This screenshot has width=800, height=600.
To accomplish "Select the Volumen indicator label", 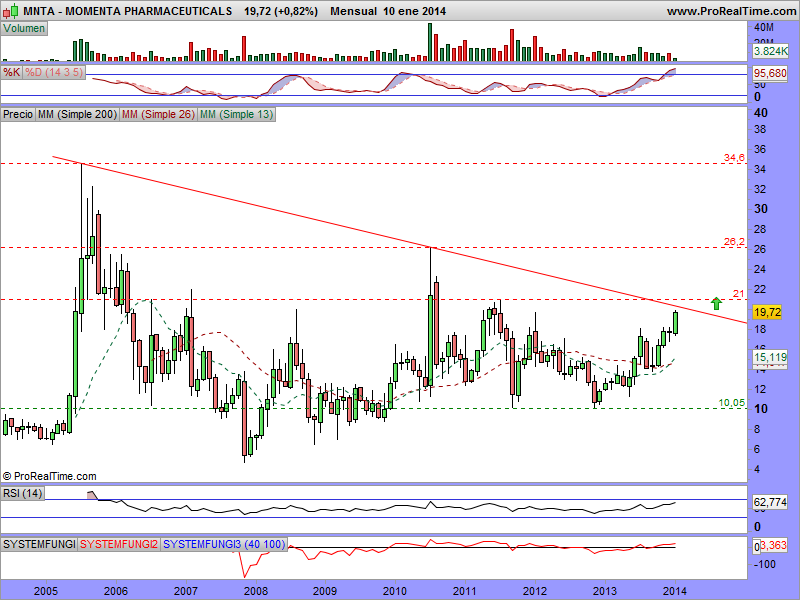I will click(24, 29).
